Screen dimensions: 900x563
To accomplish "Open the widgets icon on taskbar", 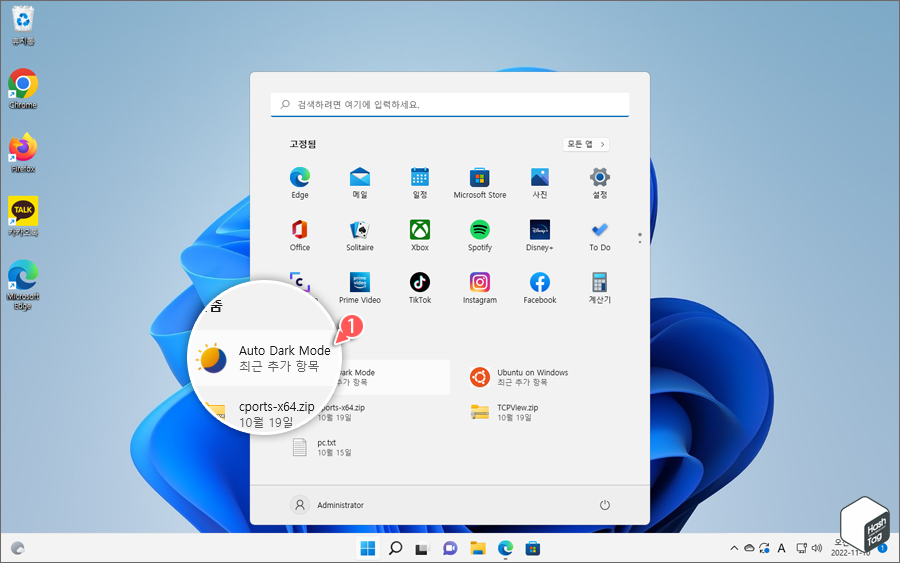I will point(18,549).
